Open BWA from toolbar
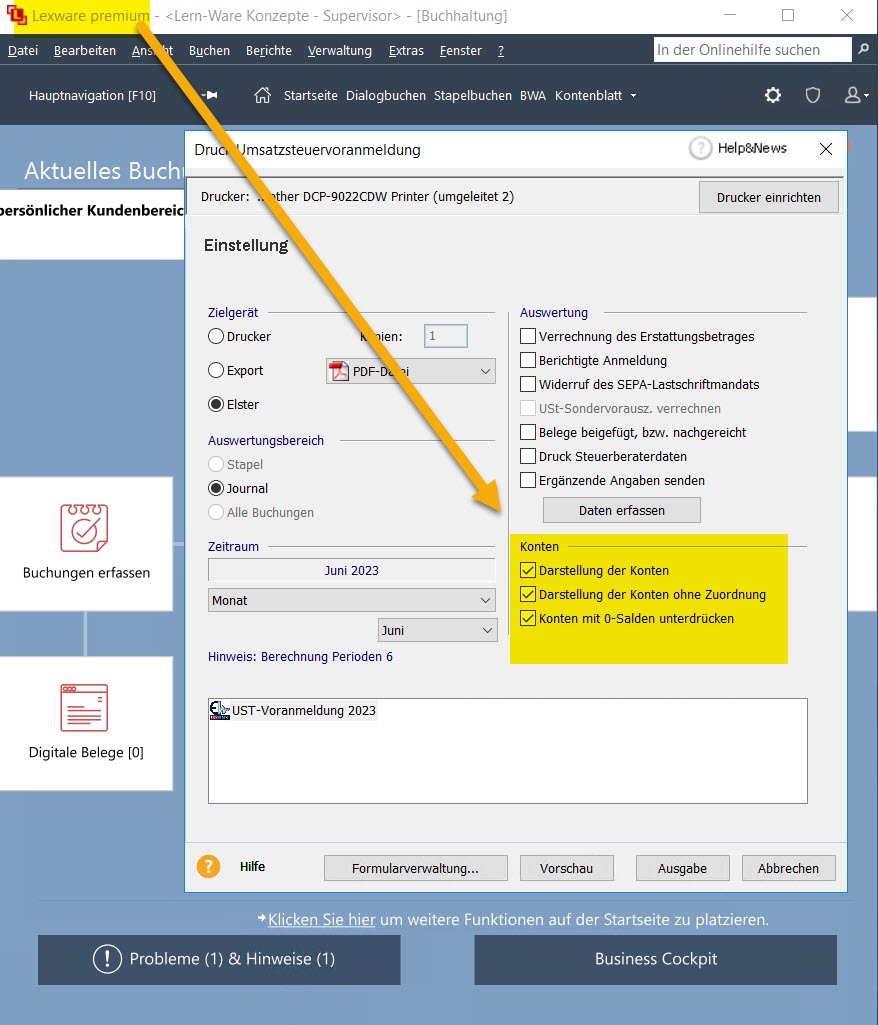This screenshot has width=878, height=1025. point(533,95)
